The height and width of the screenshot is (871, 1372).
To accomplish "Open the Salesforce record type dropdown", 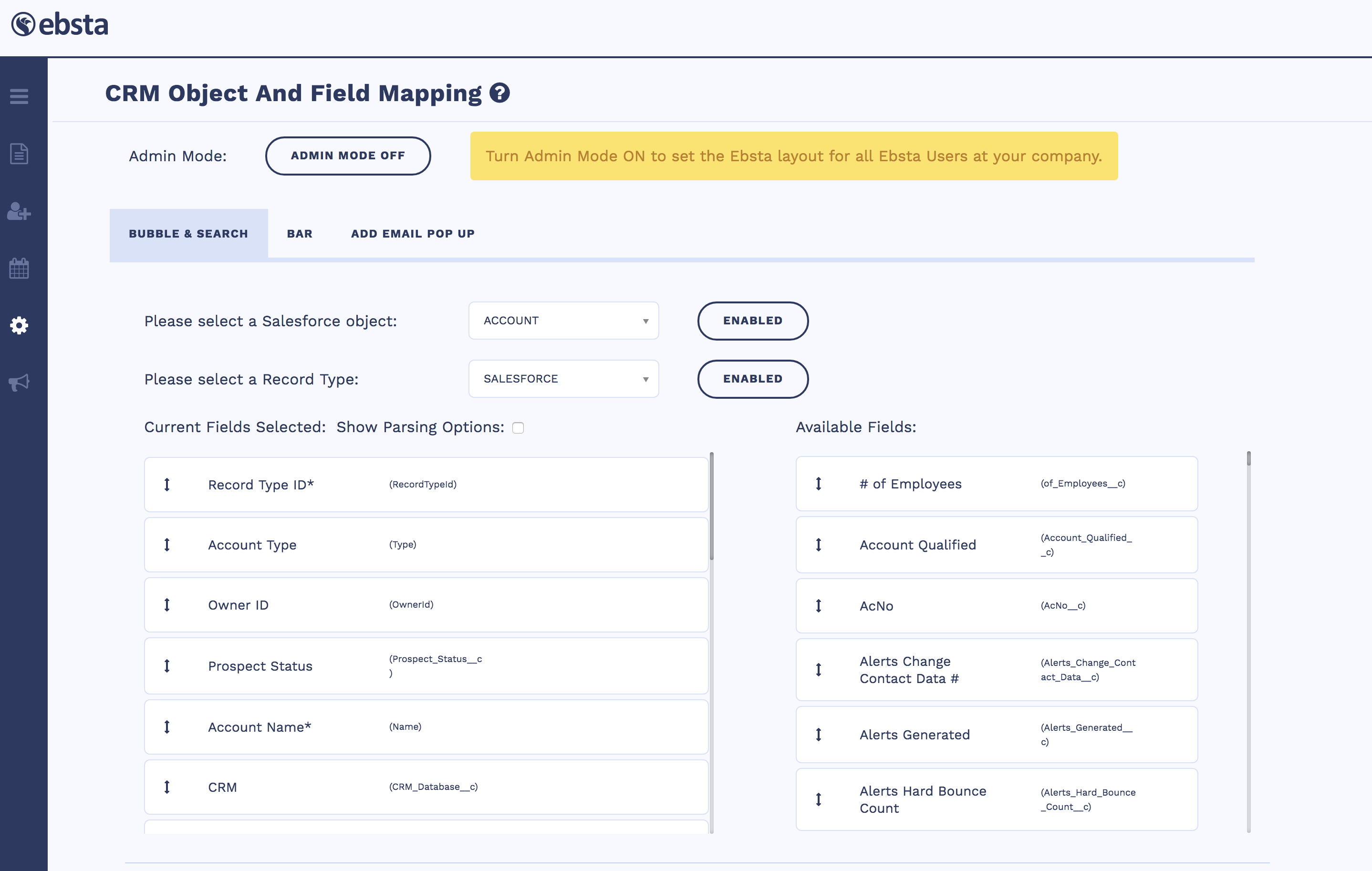I will click(563, 379).
